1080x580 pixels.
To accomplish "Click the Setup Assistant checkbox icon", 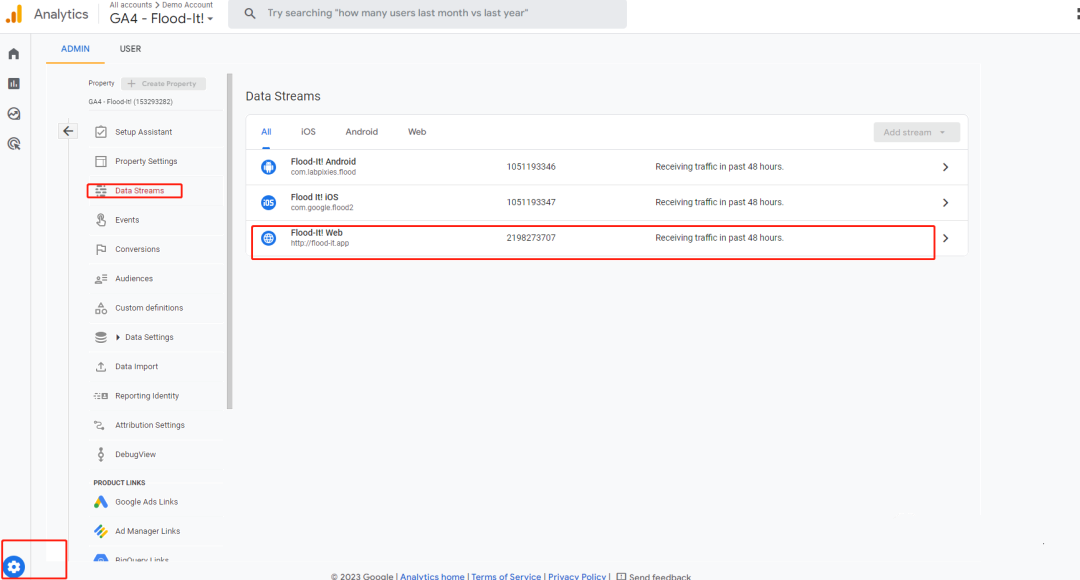I will 101,132.
